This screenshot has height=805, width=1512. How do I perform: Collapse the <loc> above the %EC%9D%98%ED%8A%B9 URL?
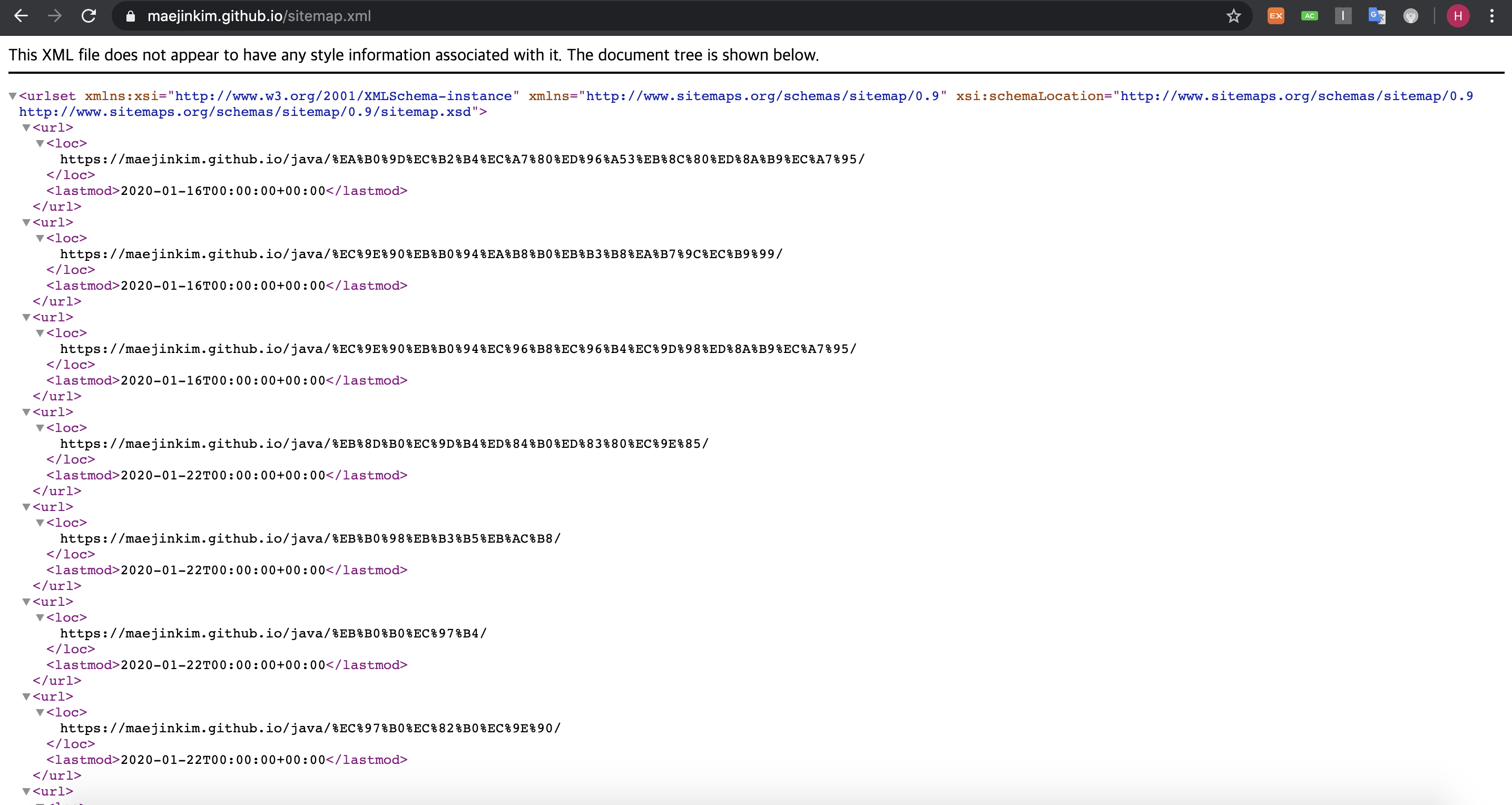coord(40,333)
